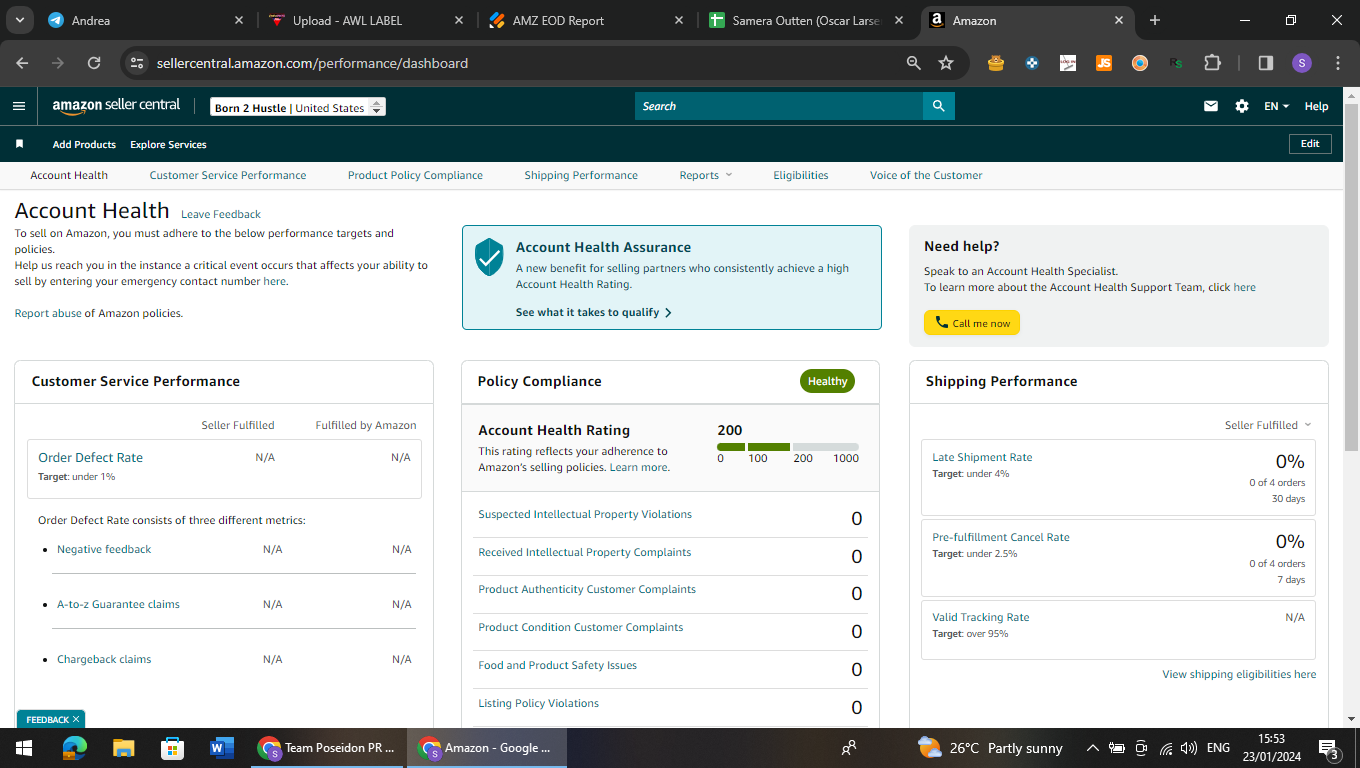
Task: Show hidden system tray icons
Action: pyautogui.click(x=1093, y=748)
